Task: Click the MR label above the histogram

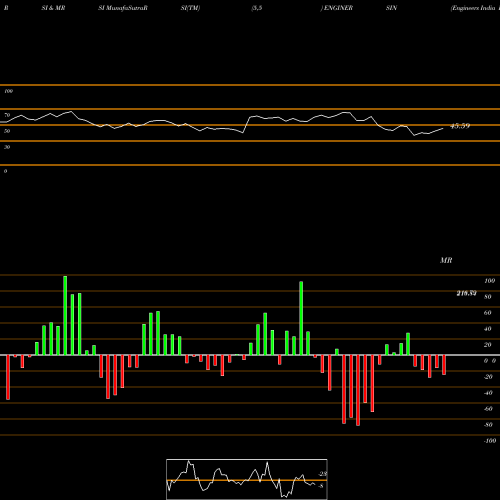Action: [x=446, y=260]
